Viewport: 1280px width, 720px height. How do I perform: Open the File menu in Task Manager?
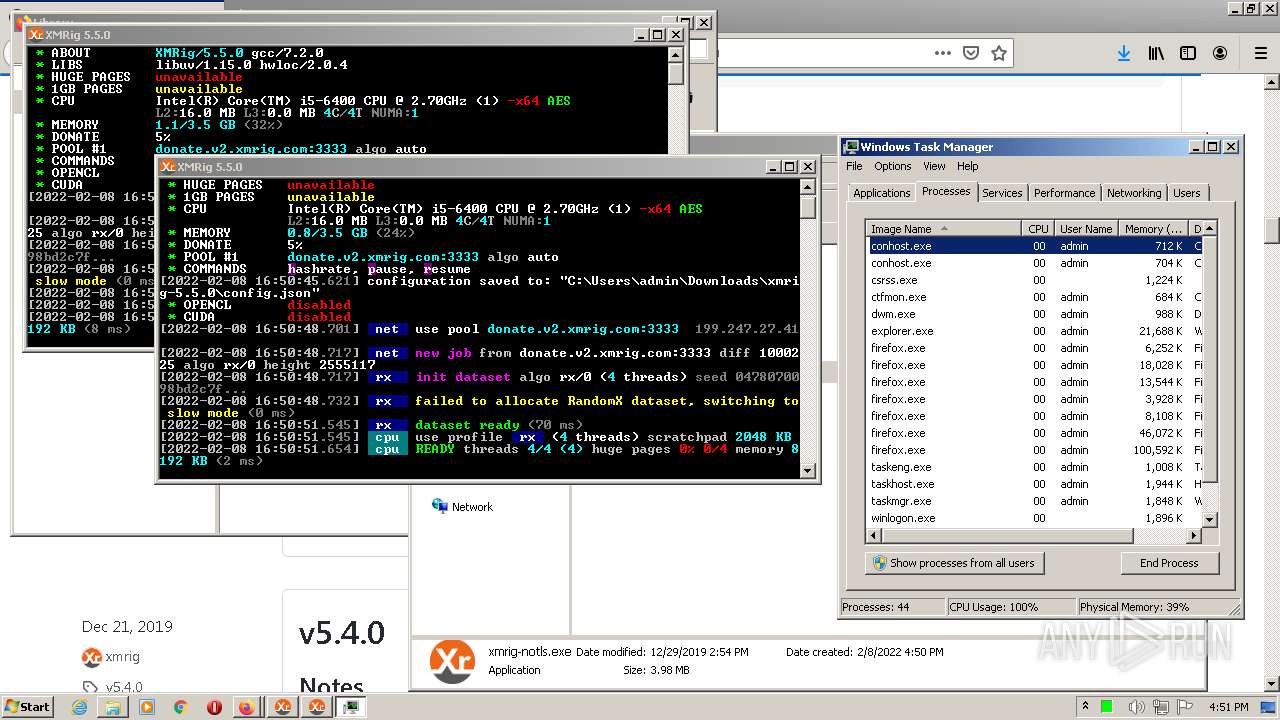coord(854,166)
